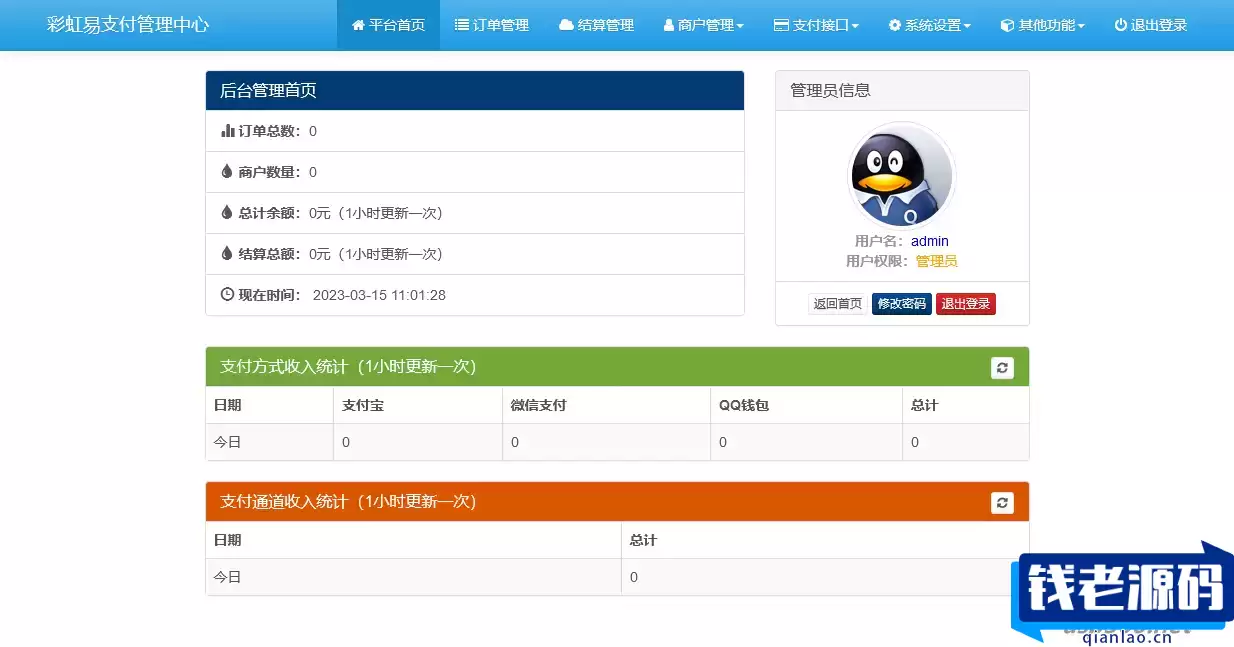Click the bar chart icon beside 订单总数
Viewport: 1234px width, 647px height.
pyautogui.click(x=227, y=131)
